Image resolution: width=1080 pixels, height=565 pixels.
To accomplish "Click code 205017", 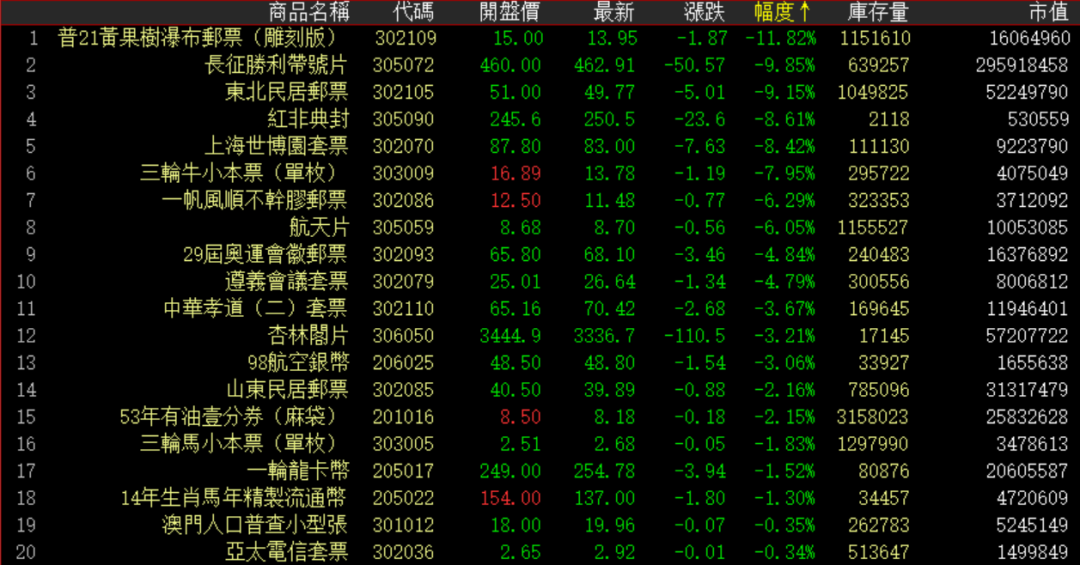I will tap(404, 471).
